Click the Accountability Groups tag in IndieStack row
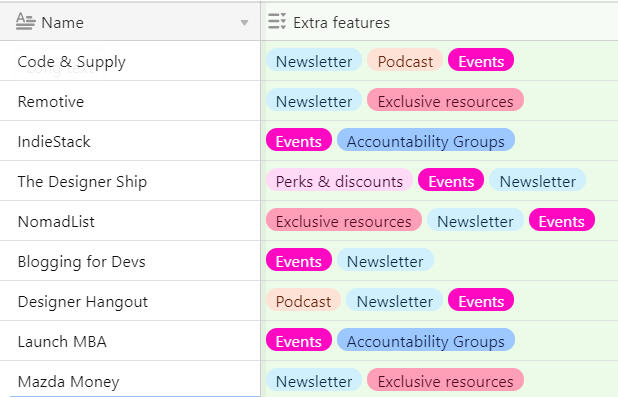 point(426,141)
